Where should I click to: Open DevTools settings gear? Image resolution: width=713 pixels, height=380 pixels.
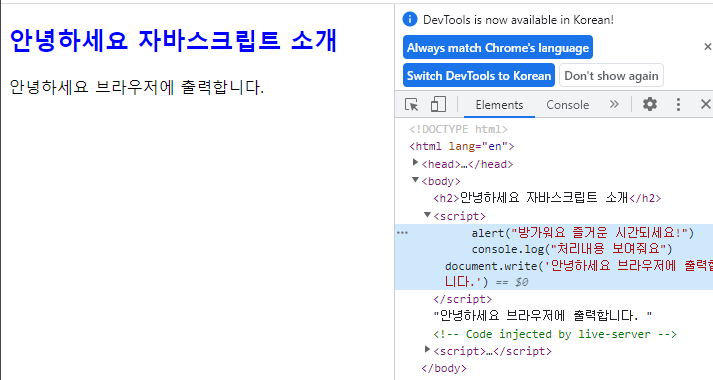(650, 105)
